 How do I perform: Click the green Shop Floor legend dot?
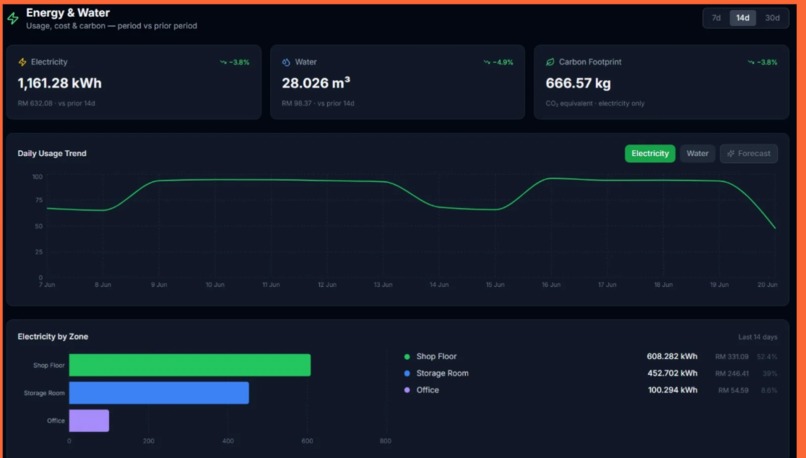[407, 357]
